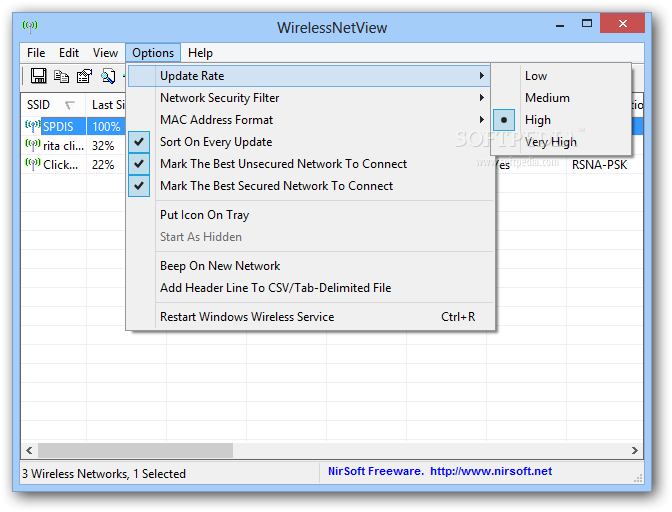Screen dimensions: 672x512
Task: Sort by the SSID column header
Action: (53, 105)
